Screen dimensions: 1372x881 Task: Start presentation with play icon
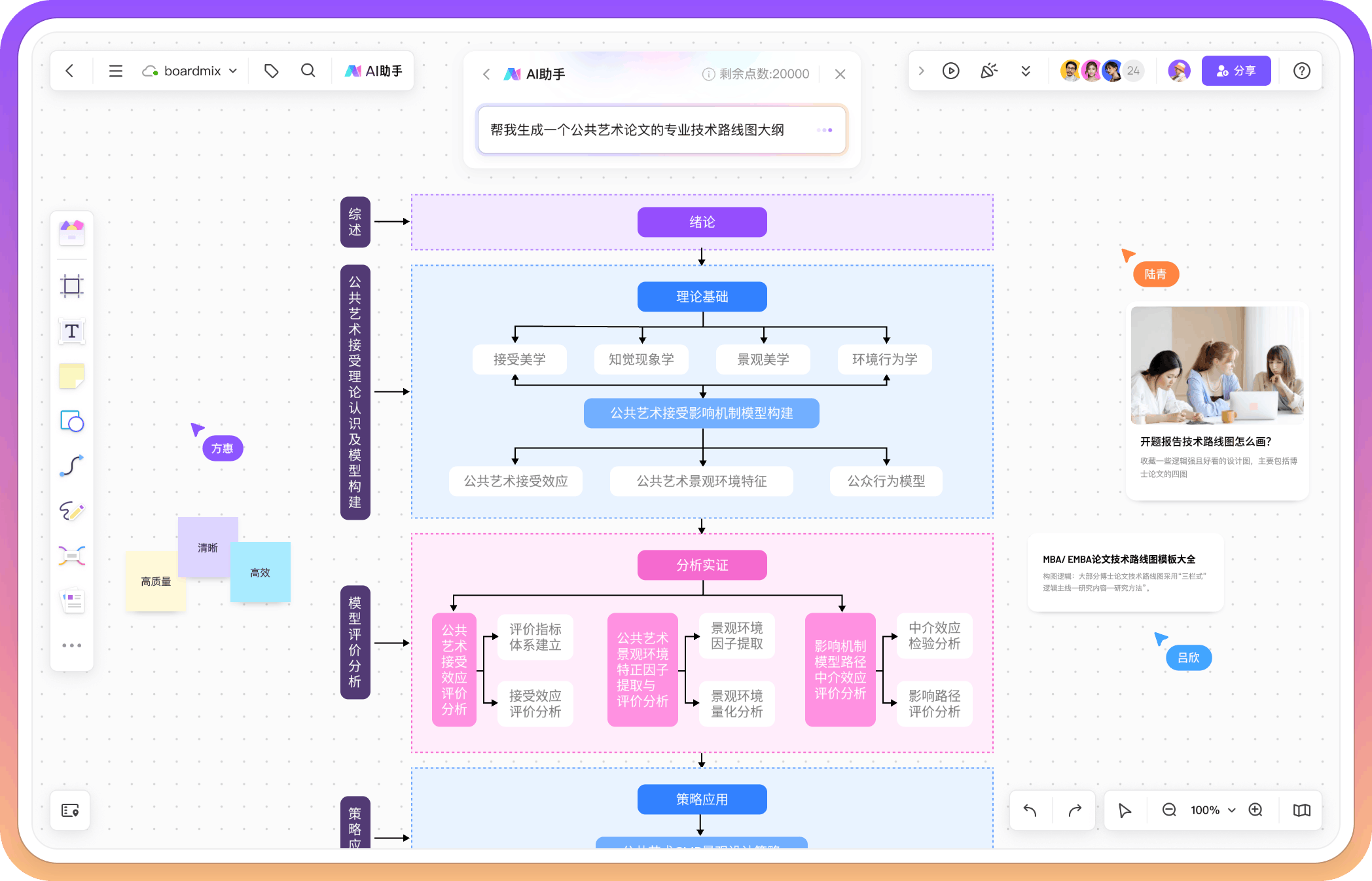[x=951, y=71]
